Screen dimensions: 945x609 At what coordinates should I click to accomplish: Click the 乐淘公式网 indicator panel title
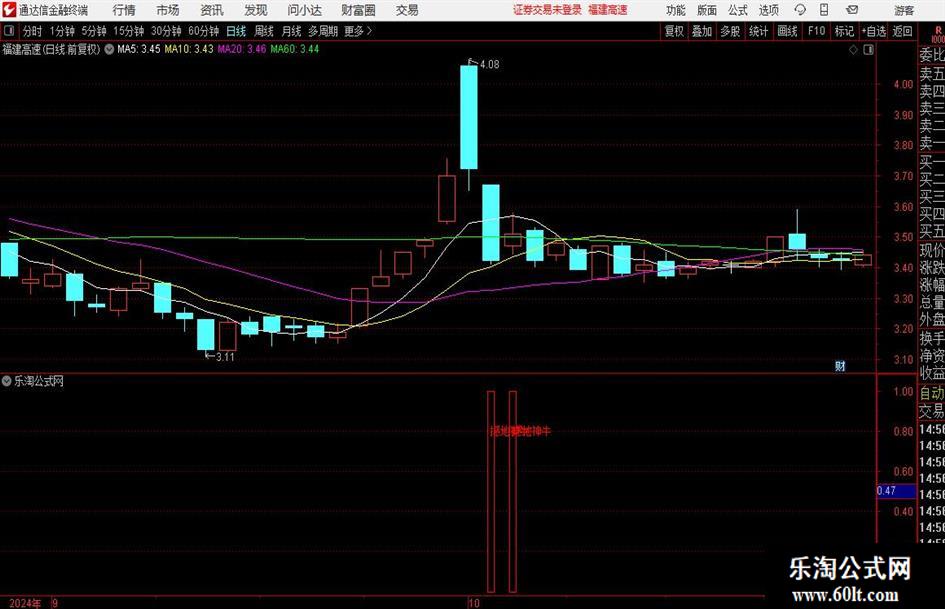click(39, 381)
